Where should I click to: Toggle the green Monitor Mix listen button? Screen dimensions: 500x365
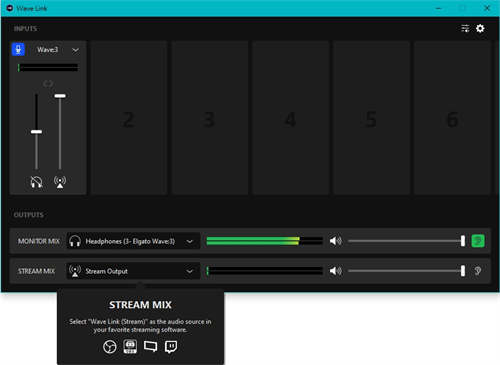coord(478,241)
